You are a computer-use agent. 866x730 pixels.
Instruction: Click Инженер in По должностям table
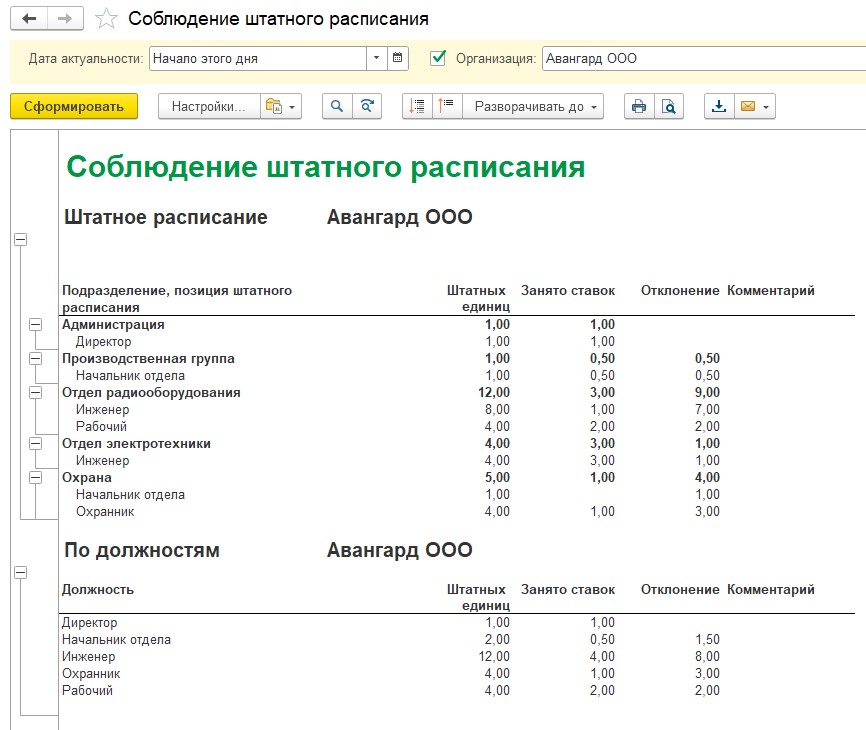(88, 657)
